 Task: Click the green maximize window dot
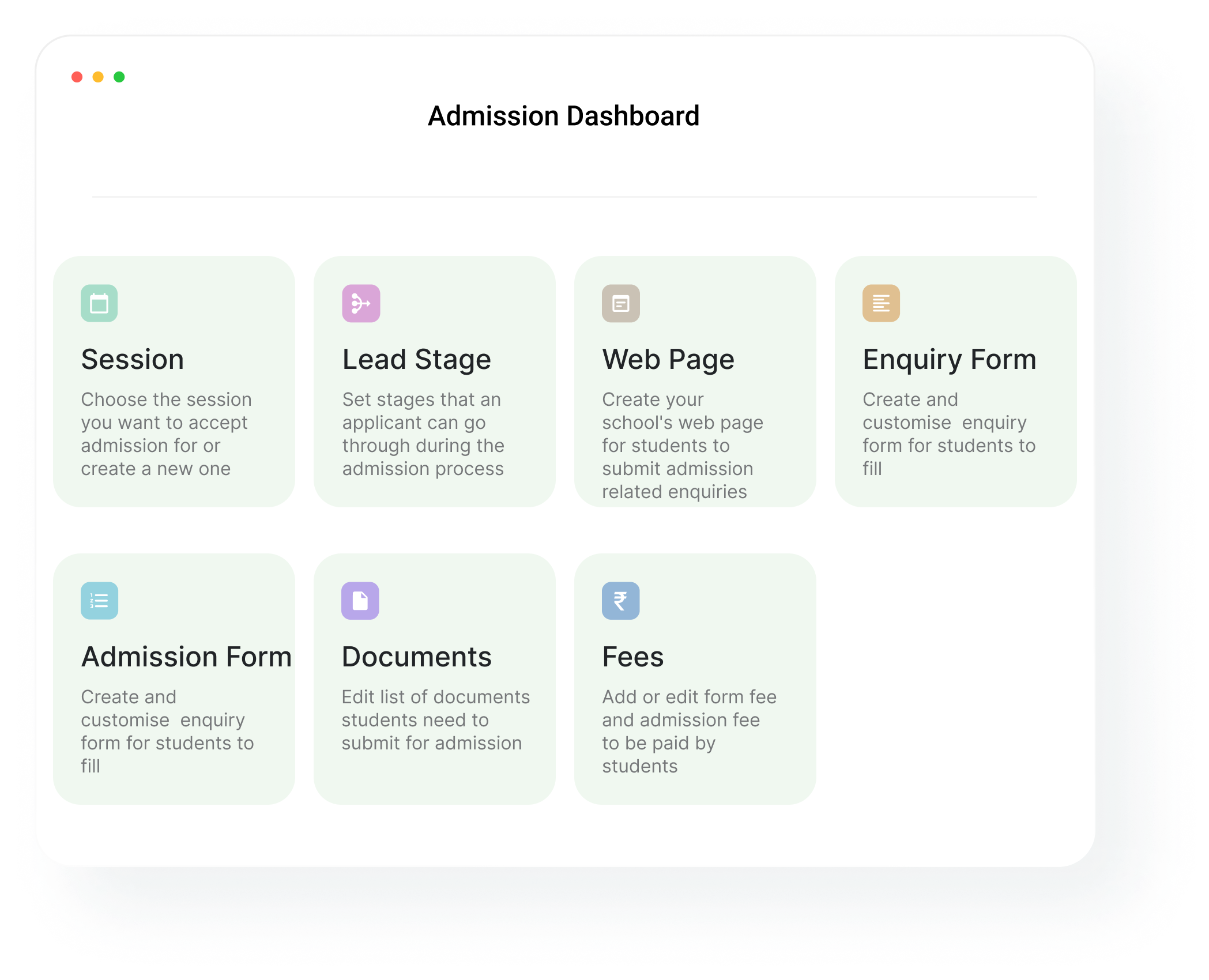click(119, 77)
